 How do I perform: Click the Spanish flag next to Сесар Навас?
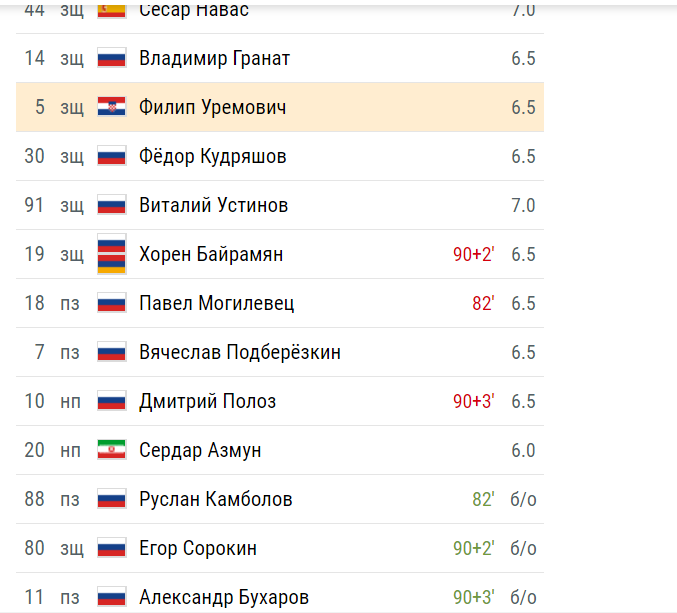pos(112,10)
